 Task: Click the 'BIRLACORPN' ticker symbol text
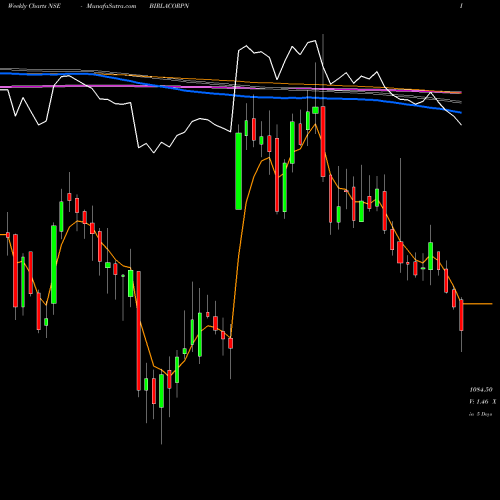tap(169, 6)
